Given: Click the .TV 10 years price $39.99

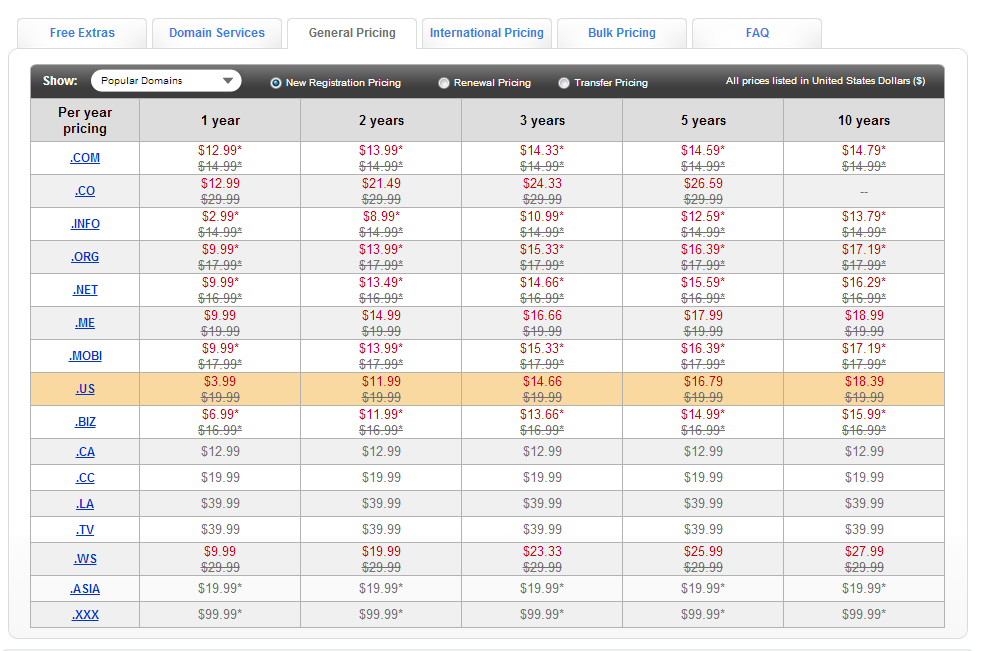Looking at the screenshot, I should click(x=864, y=529).
